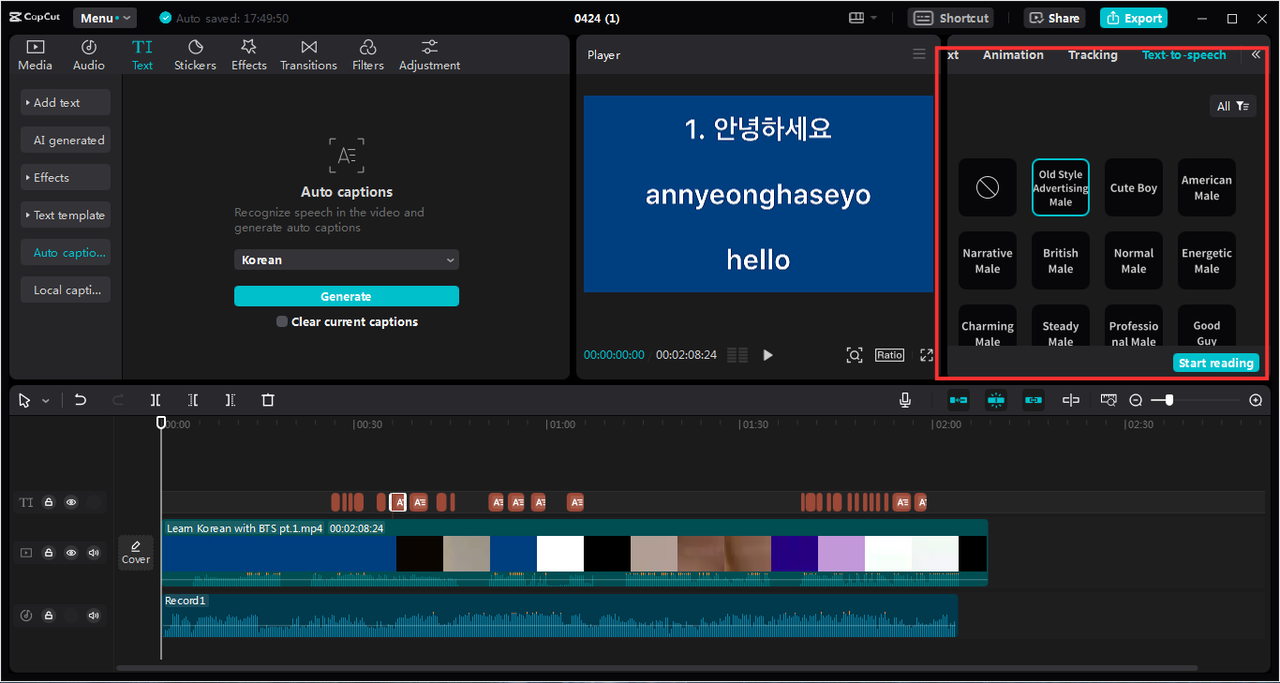Select the British Male voice

(x=1060, y=261)
